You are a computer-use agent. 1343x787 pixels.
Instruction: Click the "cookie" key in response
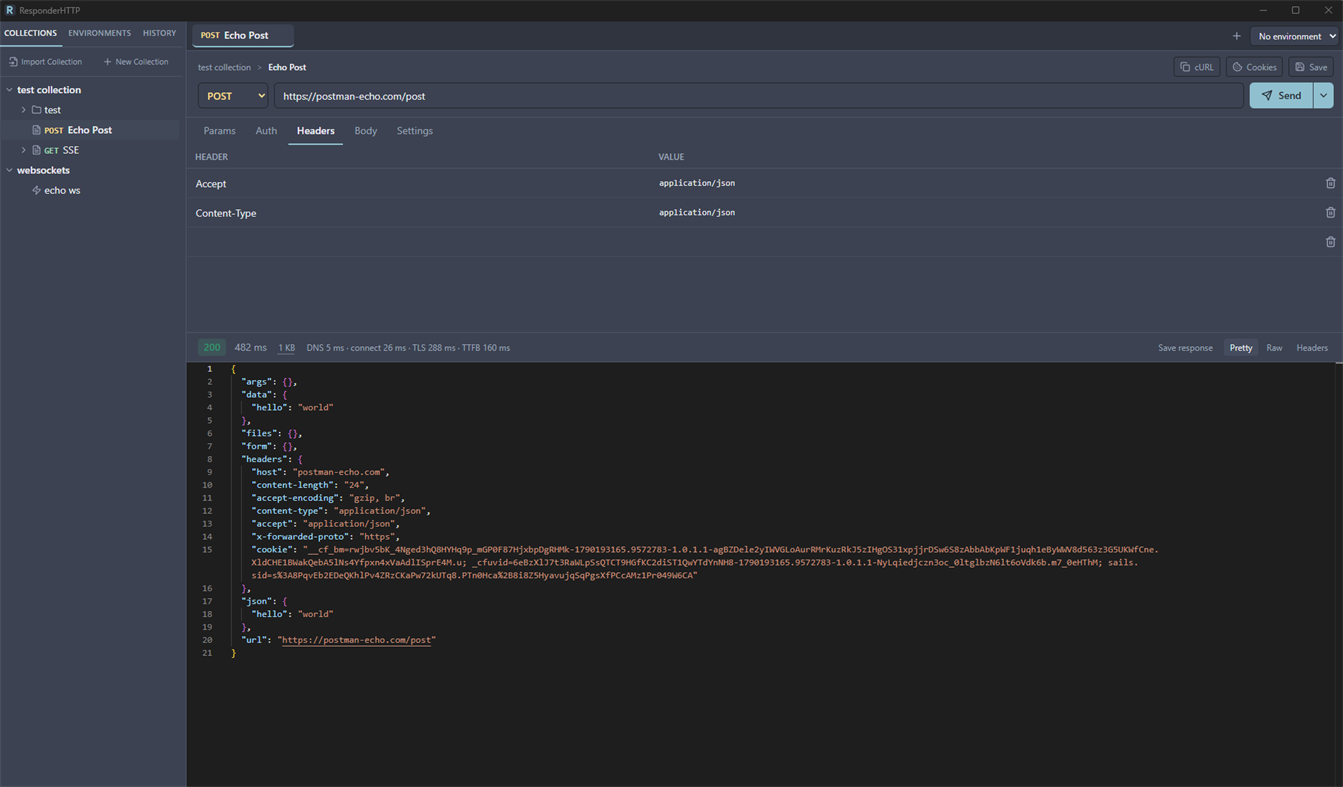coord(272,550)
